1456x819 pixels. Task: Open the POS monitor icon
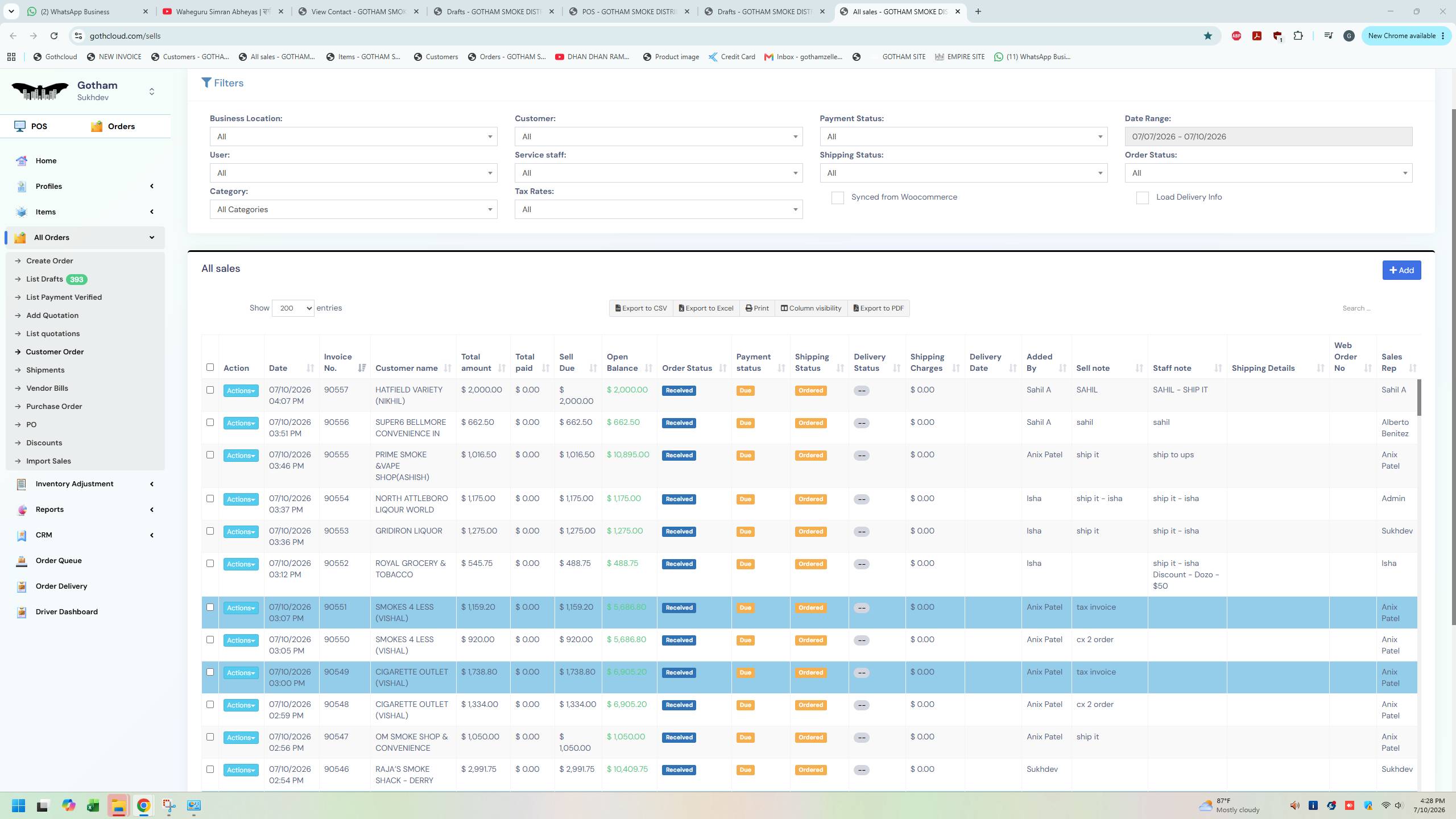click(x=20, y=126)
